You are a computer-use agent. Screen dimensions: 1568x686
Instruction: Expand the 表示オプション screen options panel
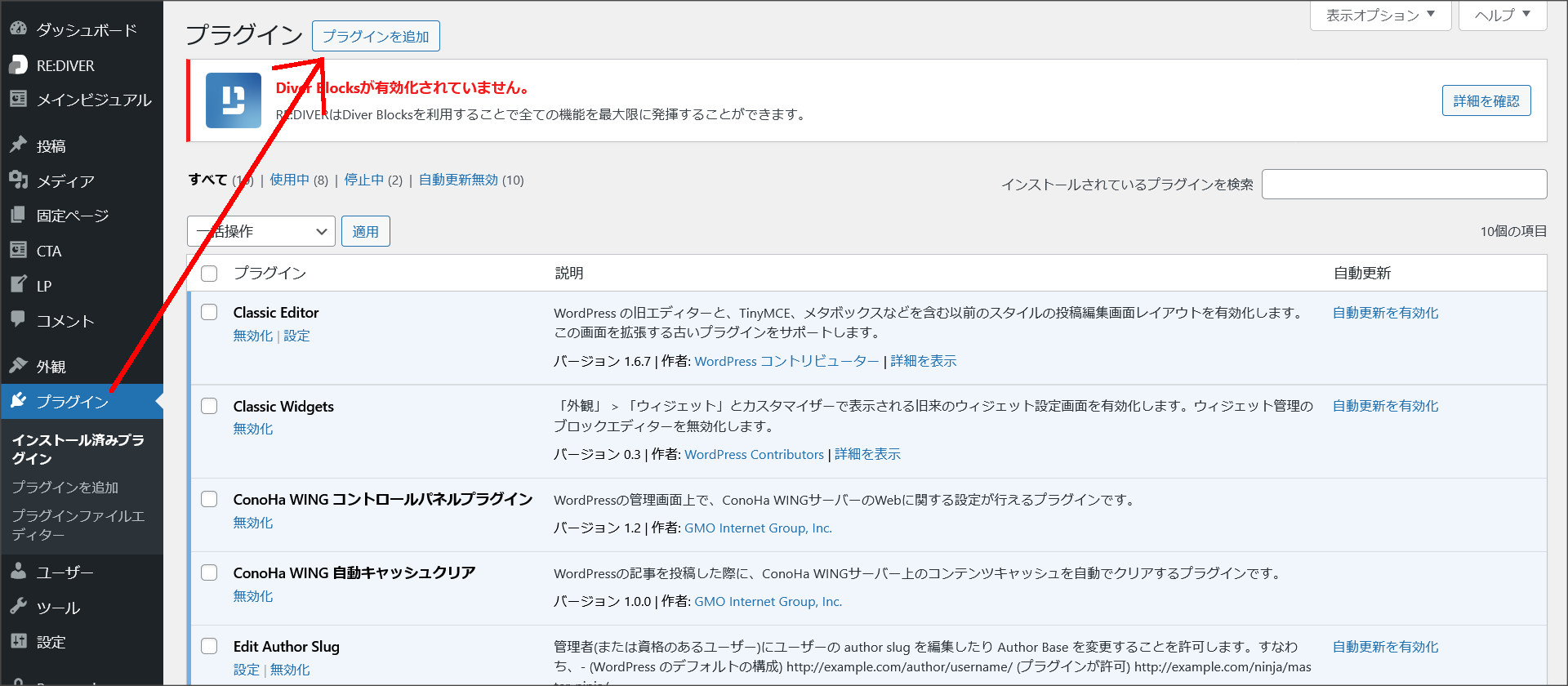[1379, 15]
